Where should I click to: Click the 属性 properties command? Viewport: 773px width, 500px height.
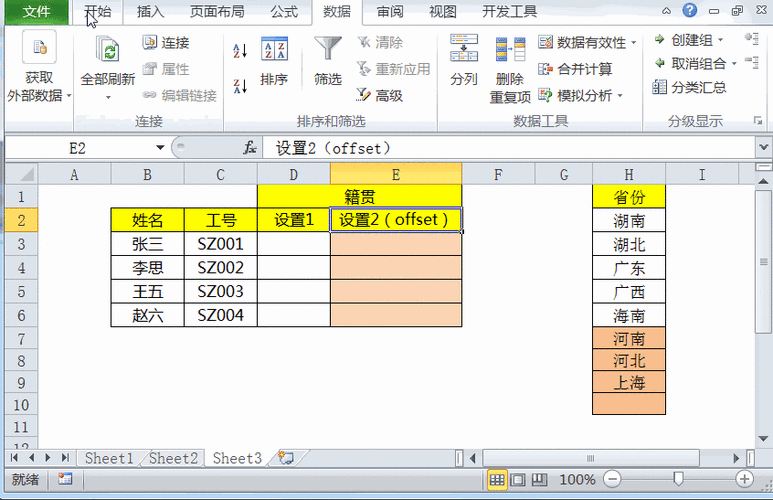pyautogui.click(x=166, y=69)
